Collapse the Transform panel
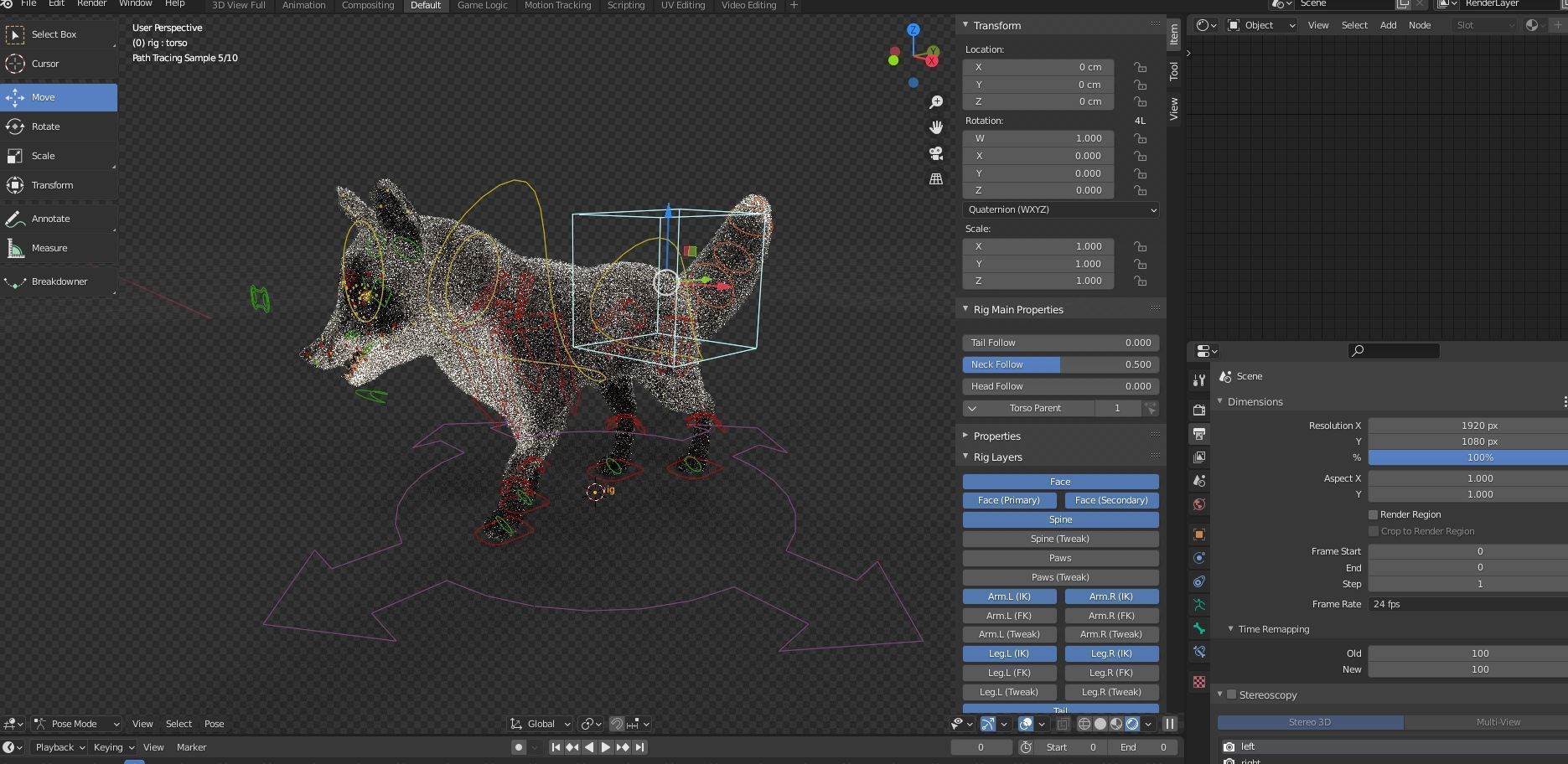Image resolution: width=1568 pixels, height=764 pixels. point(997,26)
